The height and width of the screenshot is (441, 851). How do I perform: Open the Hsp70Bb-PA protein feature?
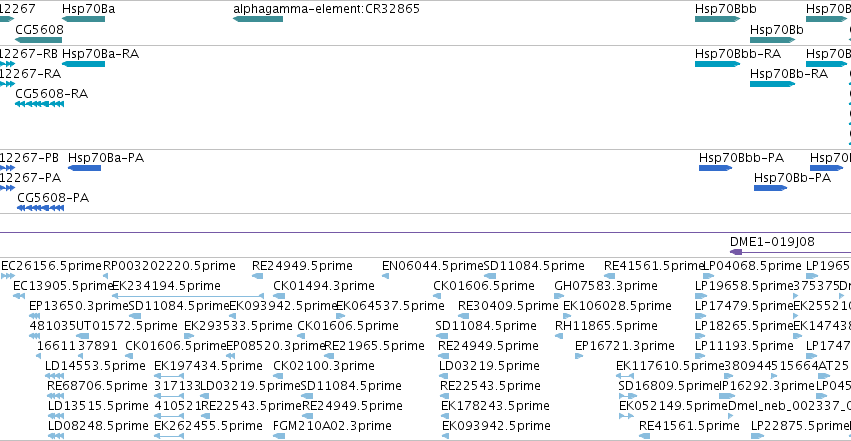tap(770, 188)
